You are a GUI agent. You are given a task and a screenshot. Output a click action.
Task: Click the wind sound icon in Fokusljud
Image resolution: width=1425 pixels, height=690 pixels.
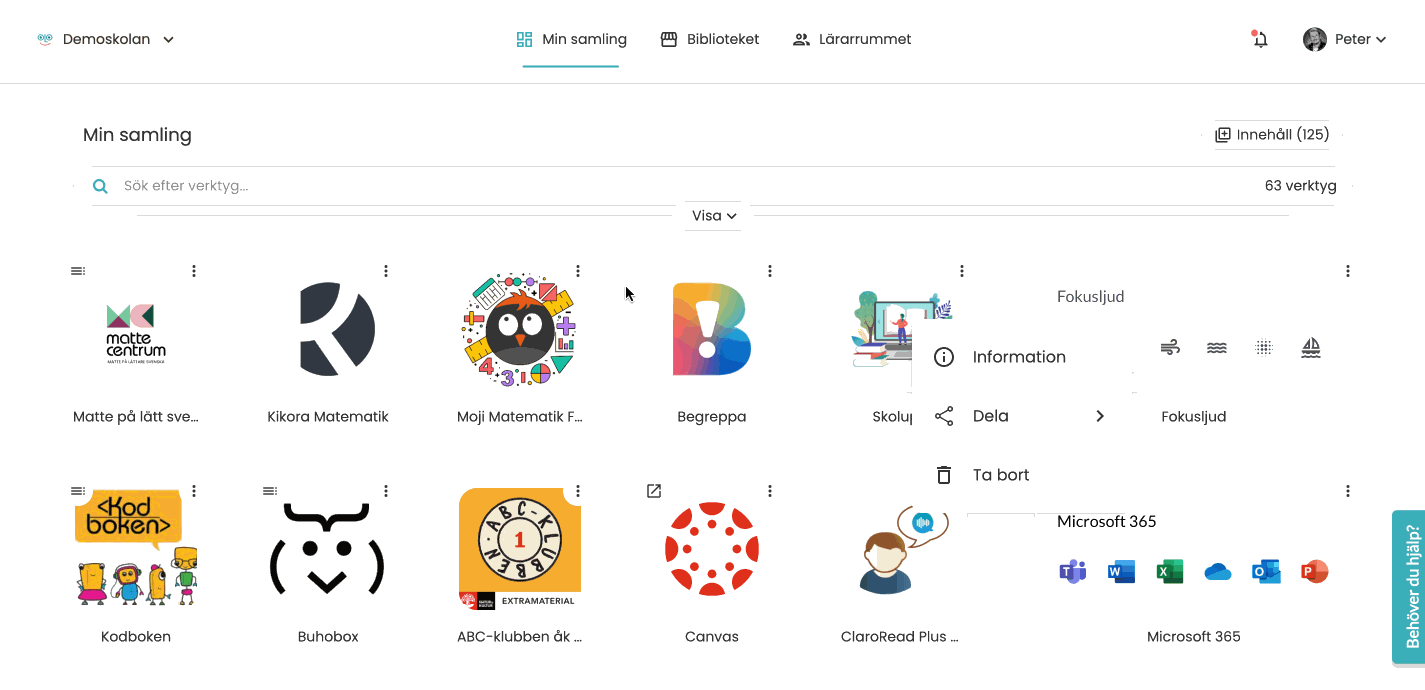[x=1169, y=347]
